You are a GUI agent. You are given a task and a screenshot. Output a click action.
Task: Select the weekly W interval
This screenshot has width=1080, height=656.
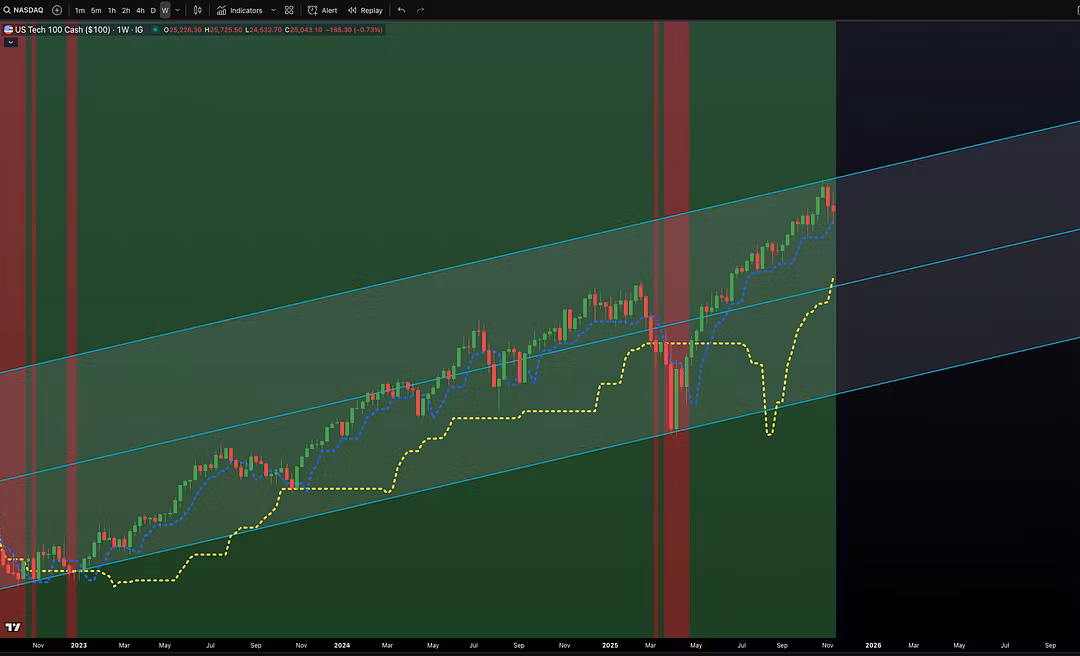click(165, 10)
